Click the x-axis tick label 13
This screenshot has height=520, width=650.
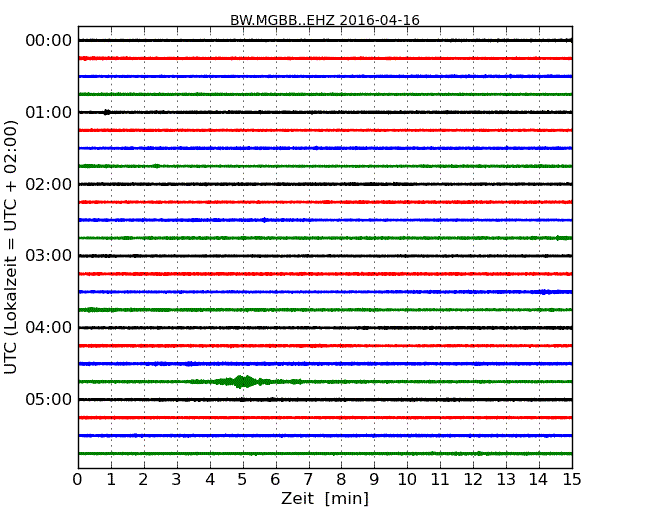[x=506, y=480]
